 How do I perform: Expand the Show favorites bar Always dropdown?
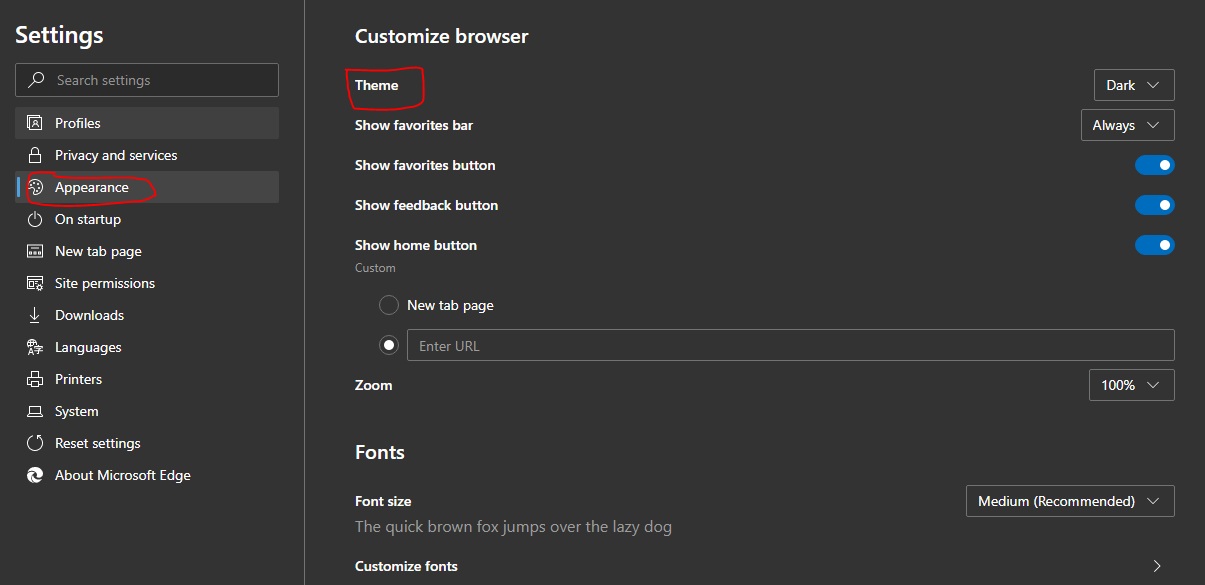click(x=1127, y=125)
